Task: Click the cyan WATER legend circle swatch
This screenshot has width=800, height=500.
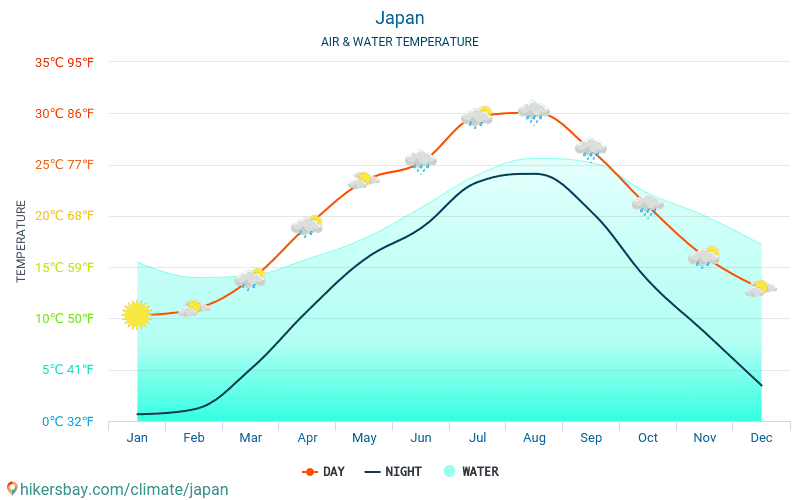Action: point(450,471)
